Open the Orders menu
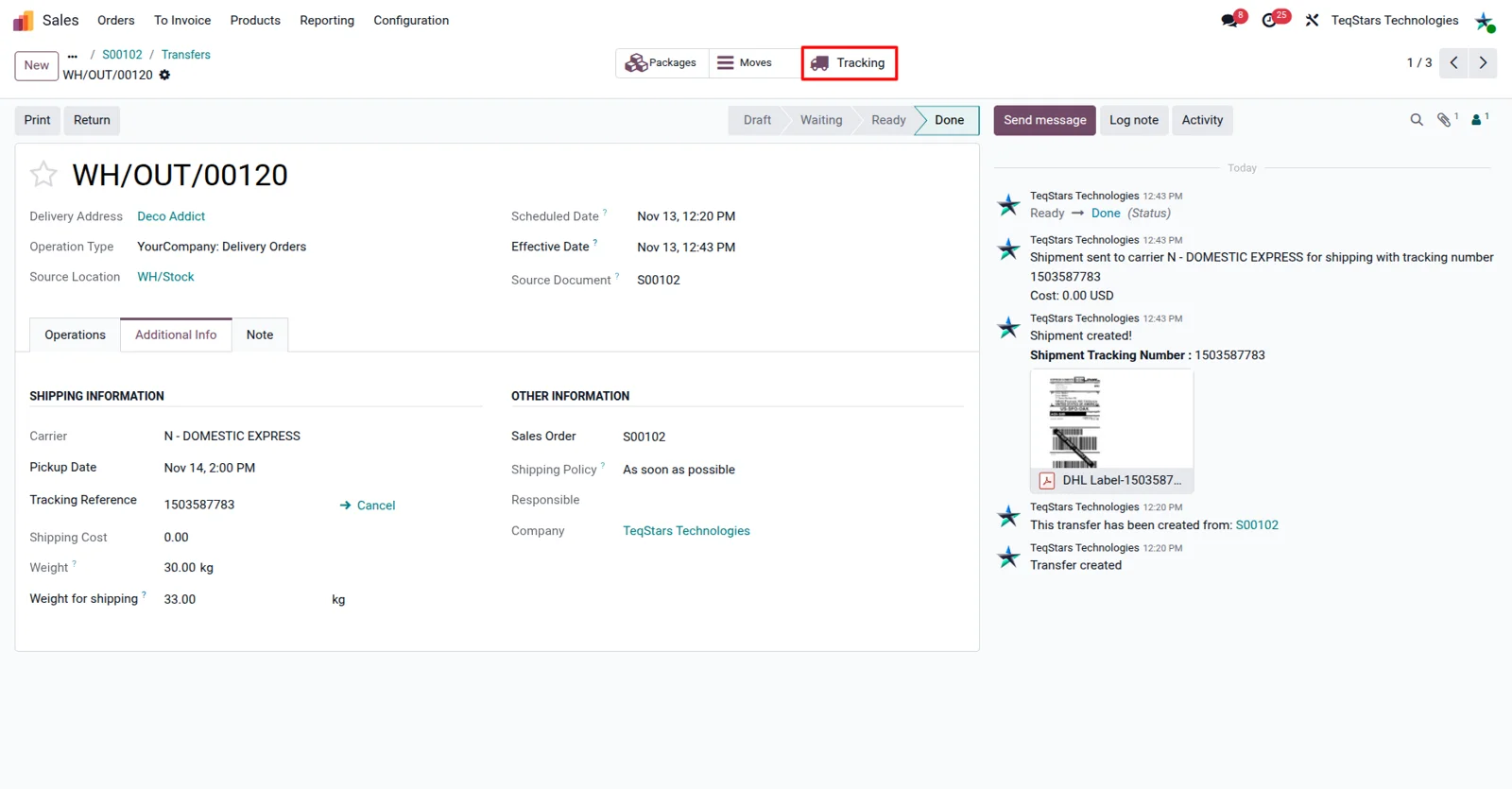 pos(116,20)
